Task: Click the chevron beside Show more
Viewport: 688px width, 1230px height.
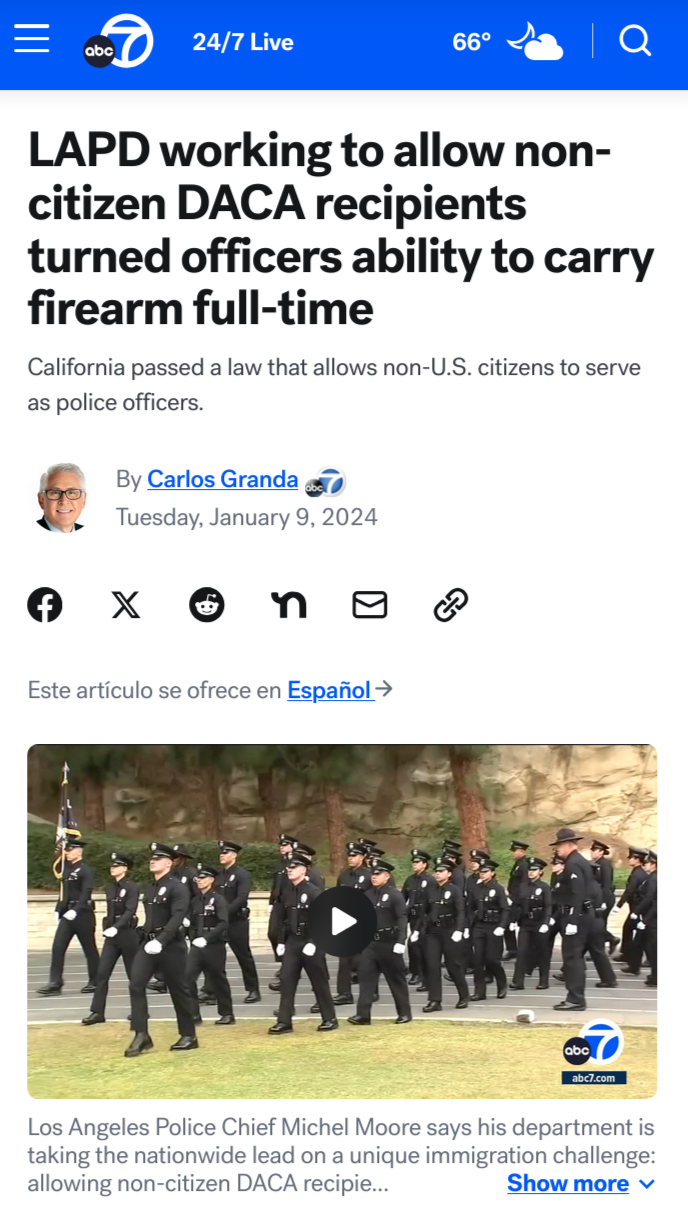Action: click(x=647, y=1184)
